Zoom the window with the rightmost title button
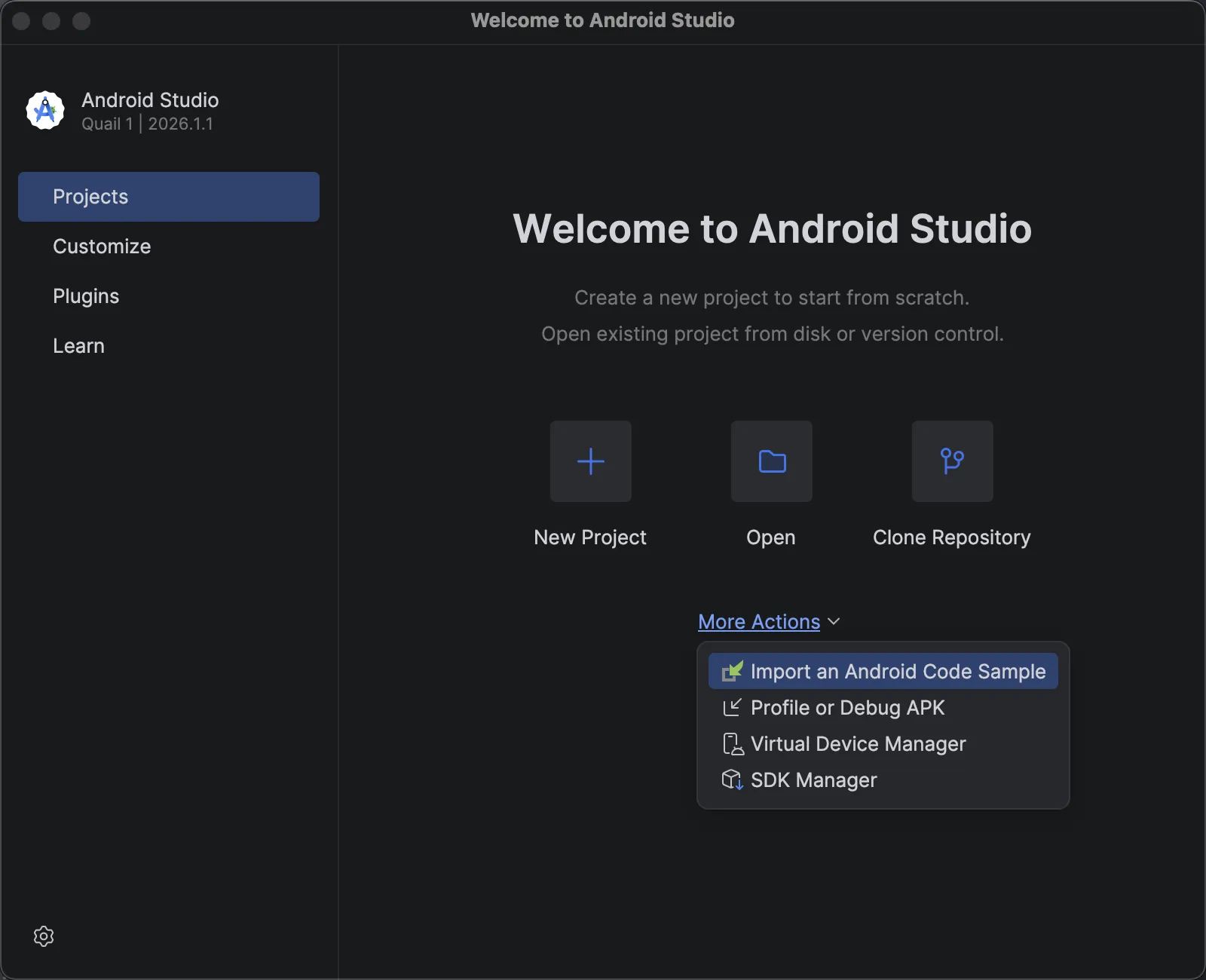 (x=81, y=21)
